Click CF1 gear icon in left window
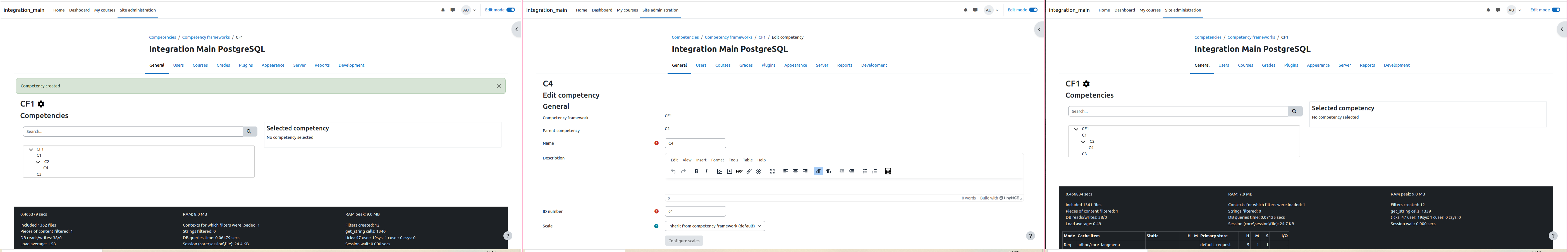The image size is (1568, 252). 41,104
